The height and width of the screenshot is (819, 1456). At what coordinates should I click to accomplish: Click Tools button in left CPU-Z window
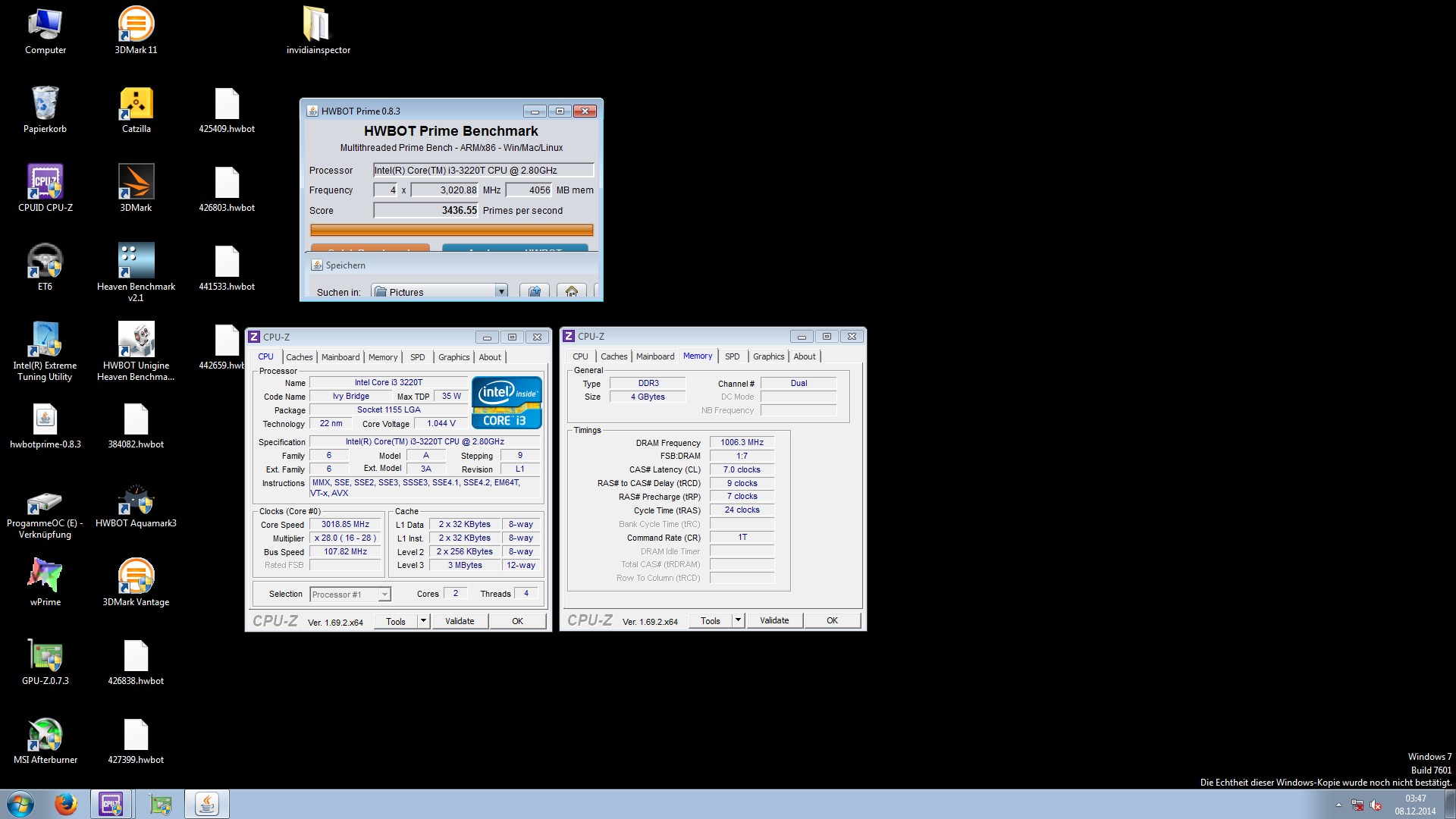[x=396, y=621]
